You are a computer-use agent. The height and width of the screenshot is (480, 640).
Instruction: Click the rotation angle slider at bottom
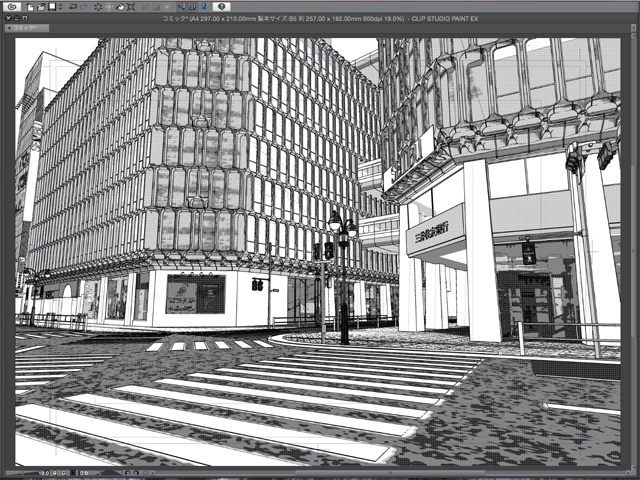point(111,473)
